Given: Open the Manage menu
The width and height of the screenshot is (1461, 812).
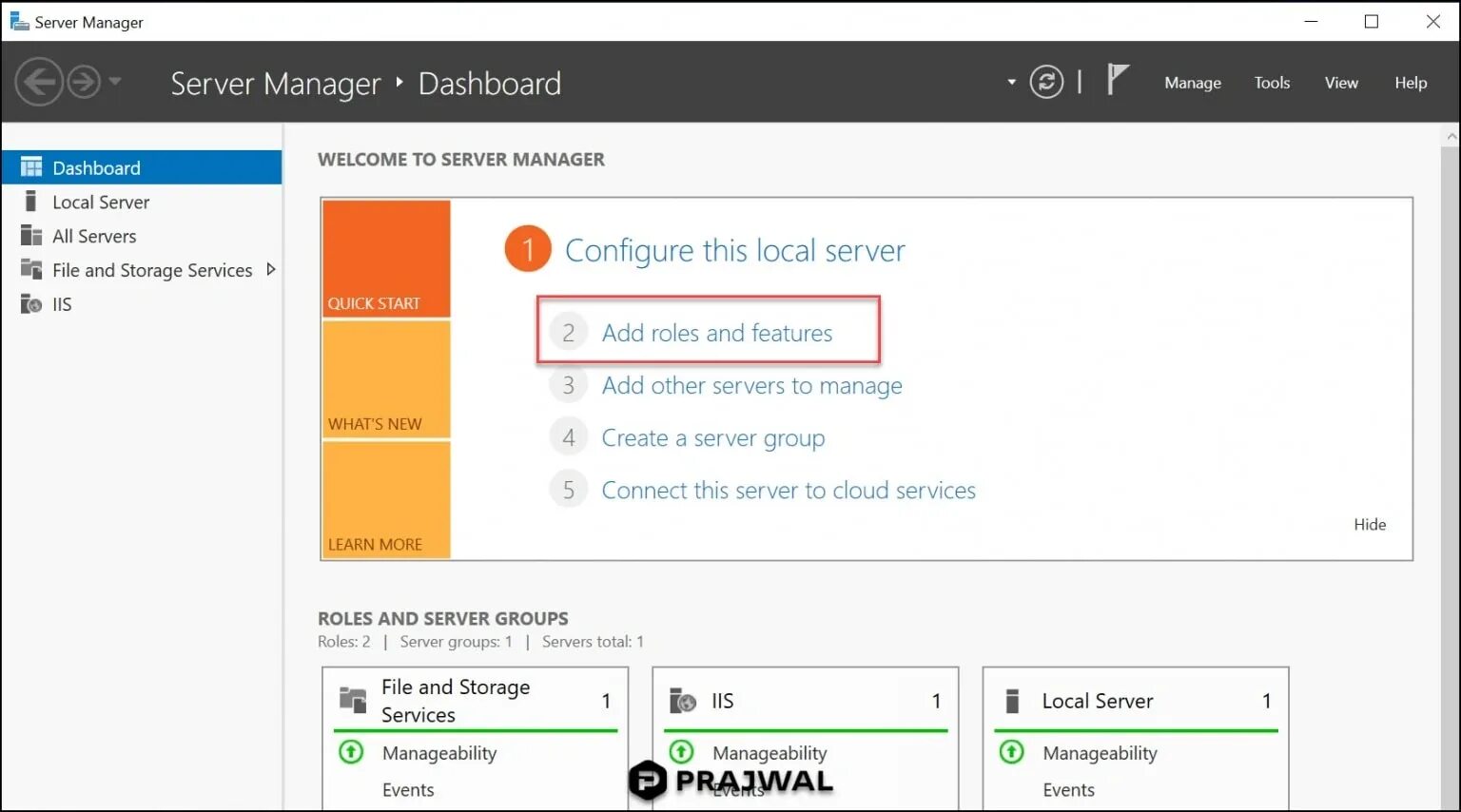Looking at the screenshot, I should click(x=1193, y=83).
